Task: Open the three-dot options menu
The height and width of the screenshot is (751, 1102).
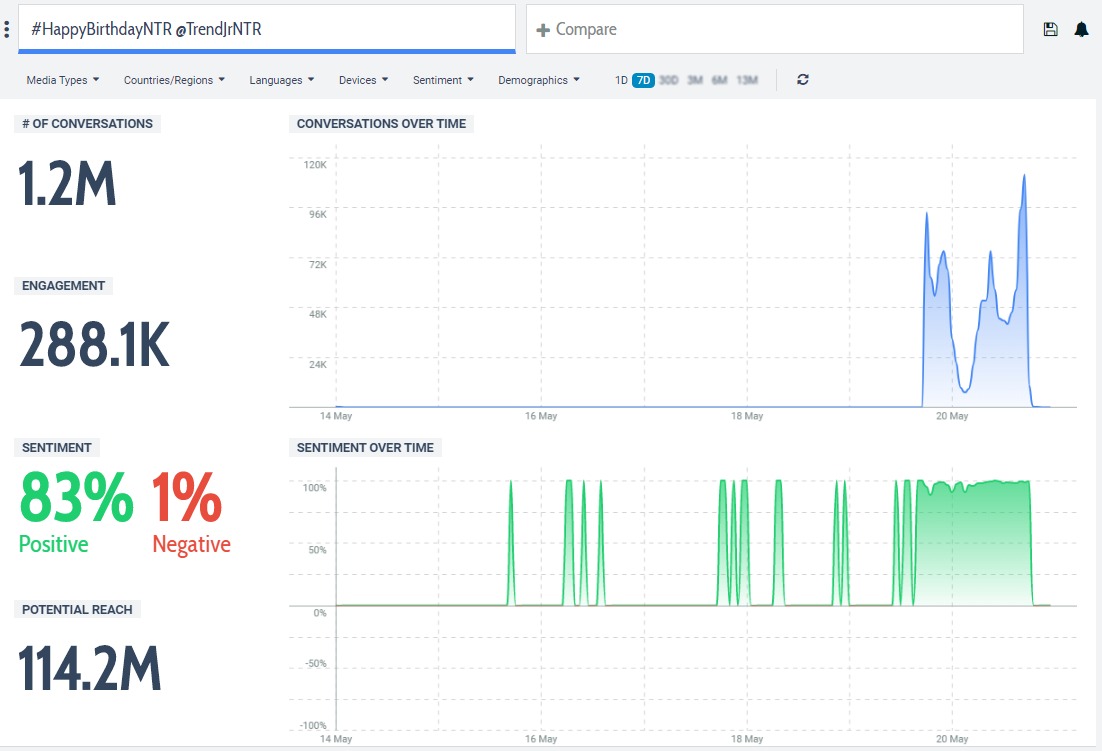Action: 6,29
